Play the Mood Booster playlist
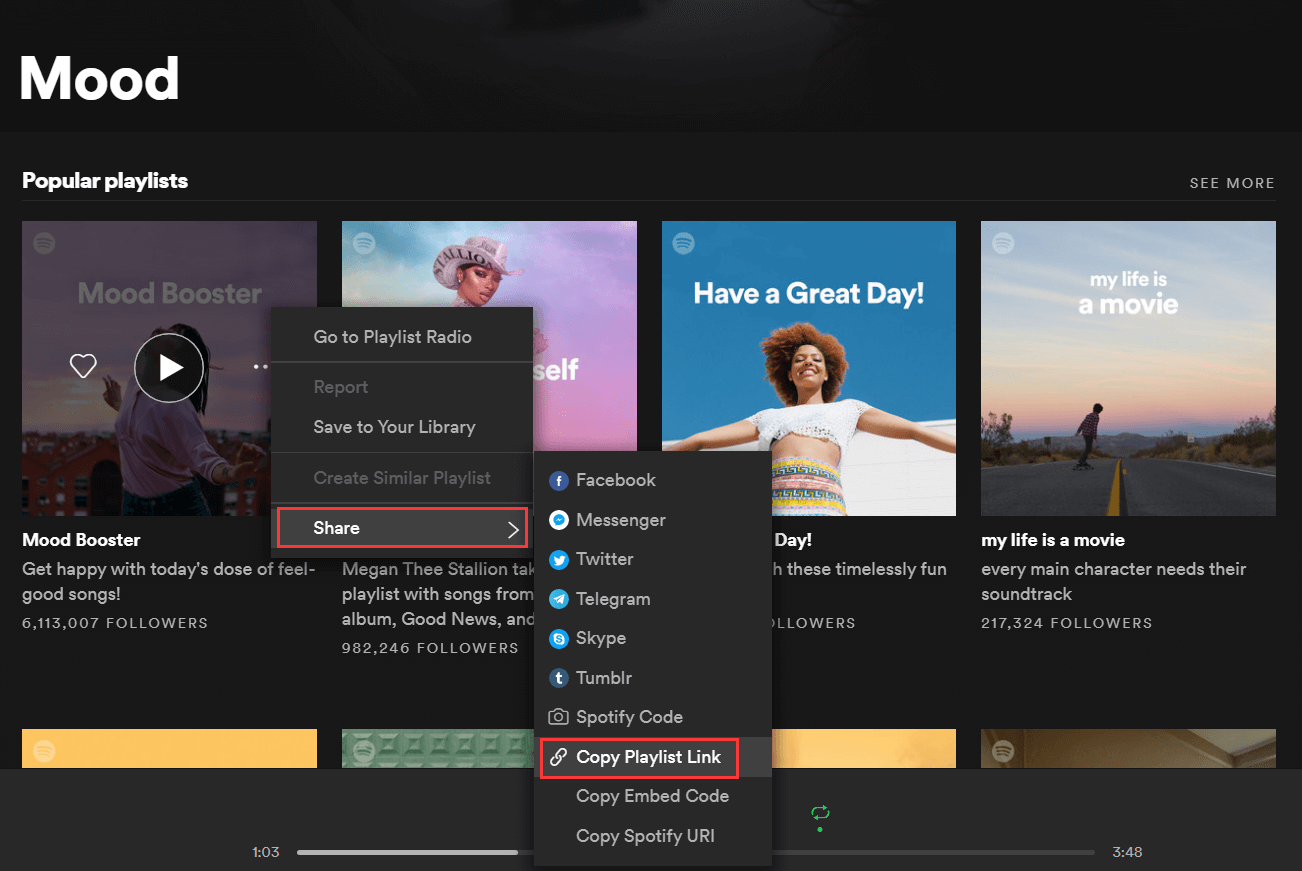Screen dimensions: 1302x871 pyautogui.click(x=169, y=367)
